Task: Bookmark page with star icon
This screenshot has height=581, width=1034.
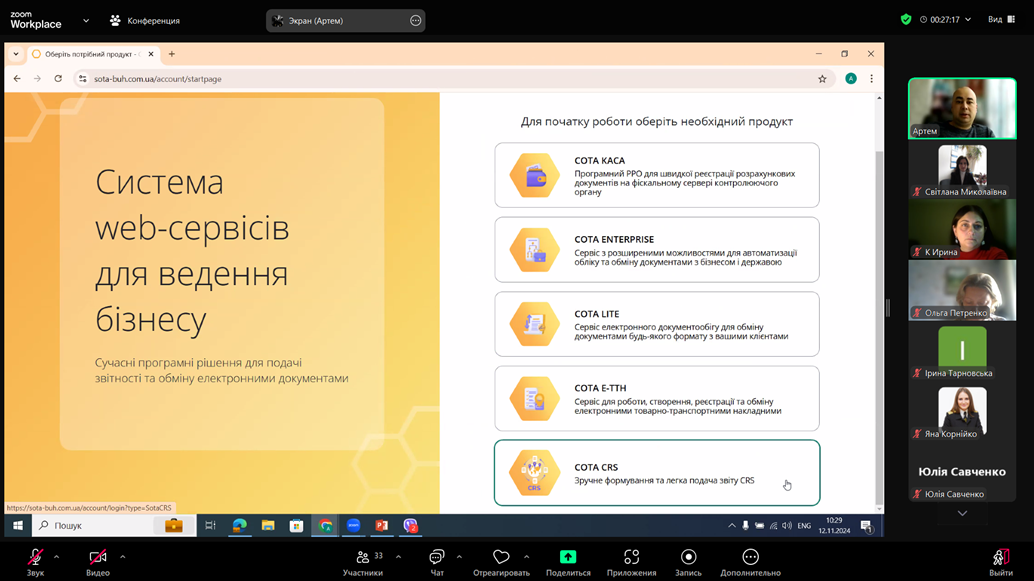Action: [x=822, y=78]
